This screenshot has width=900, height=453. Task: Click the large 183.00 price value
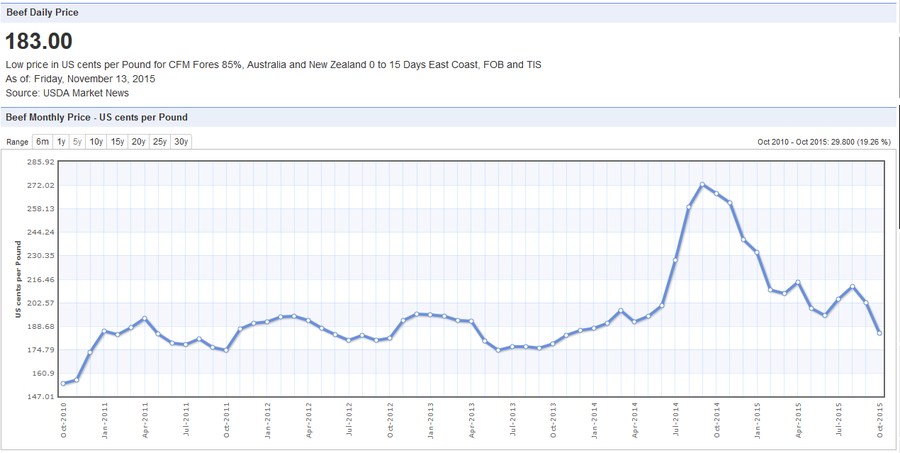(39, 41)
